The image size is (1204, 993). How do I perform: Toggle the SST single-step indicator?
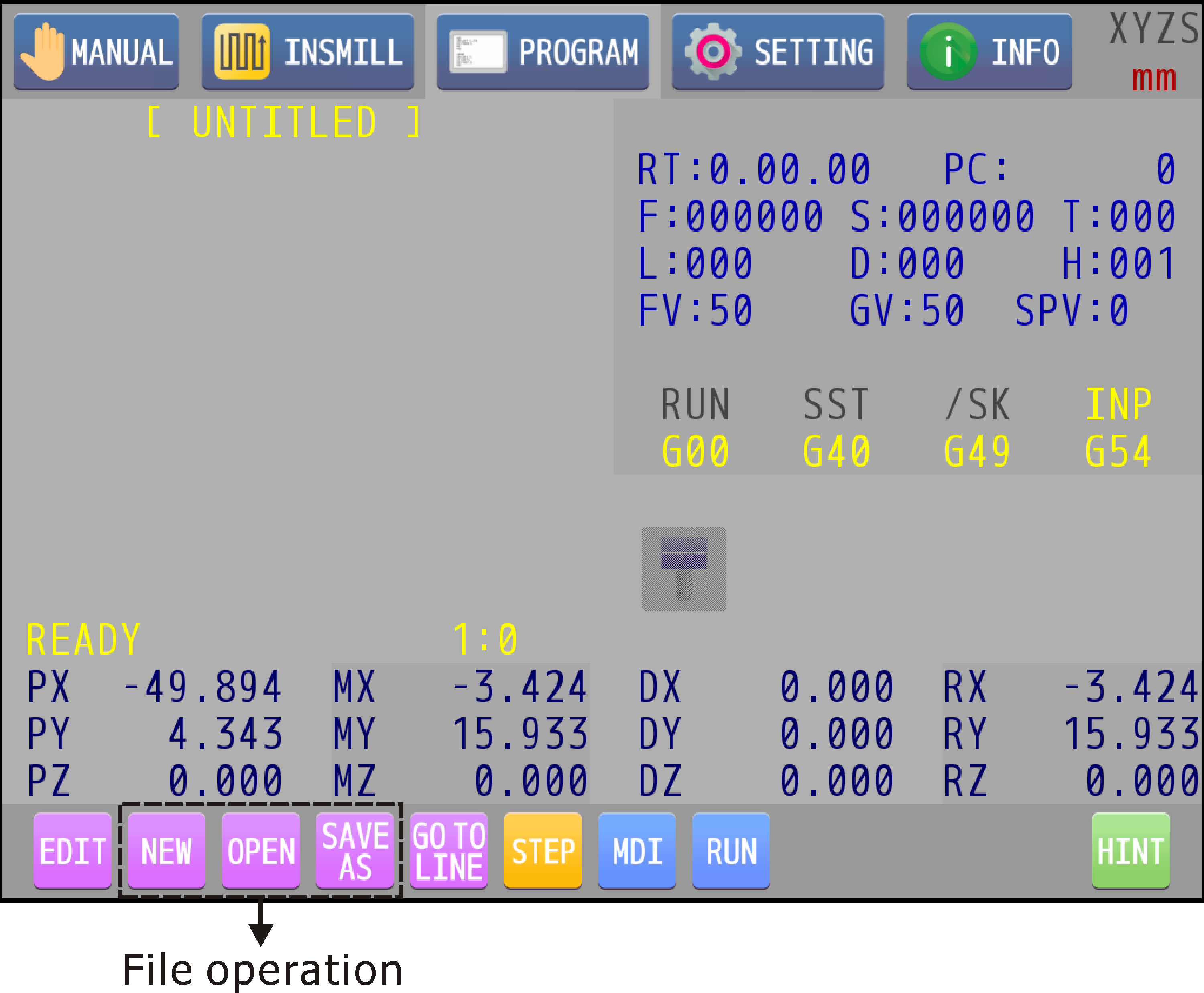(836, 405)
